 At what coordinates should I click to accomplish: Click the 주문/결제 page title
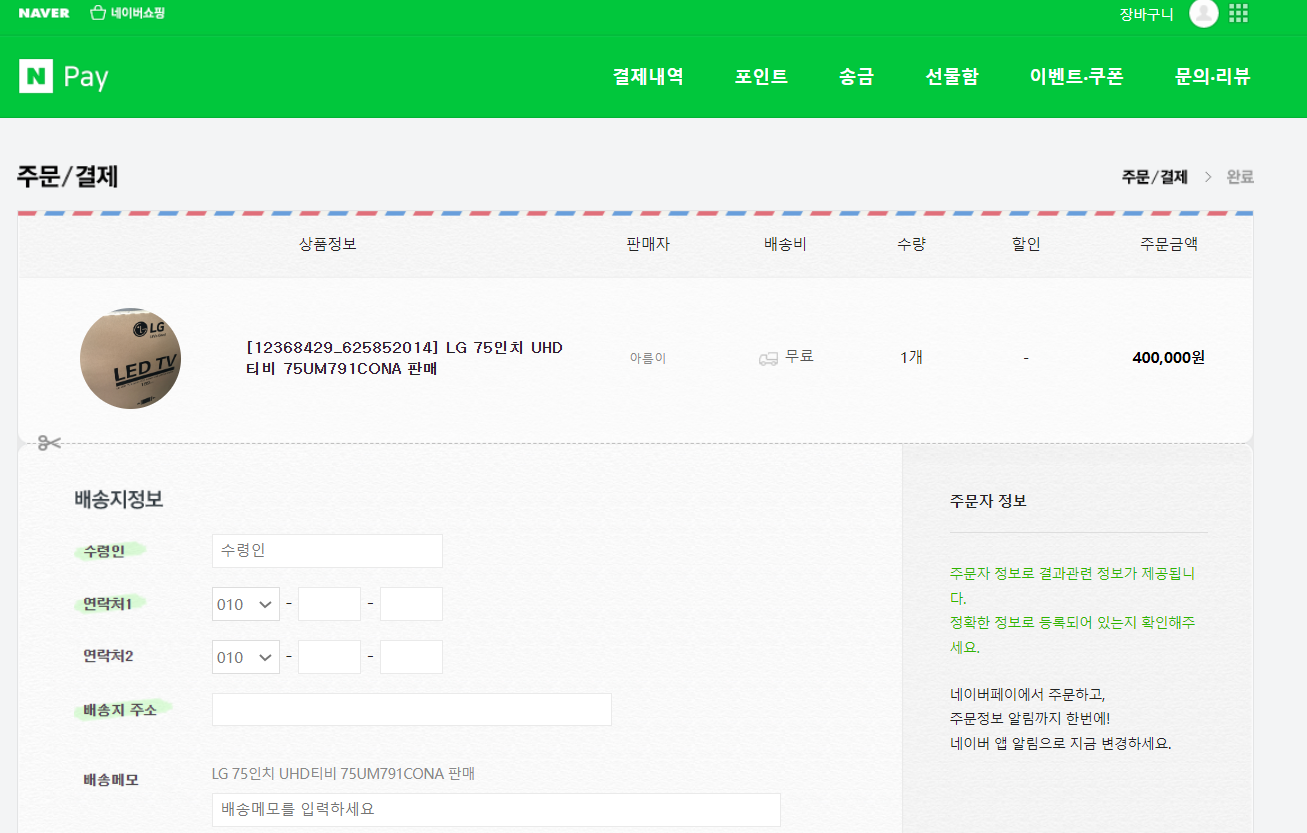(x=68, y=177)
